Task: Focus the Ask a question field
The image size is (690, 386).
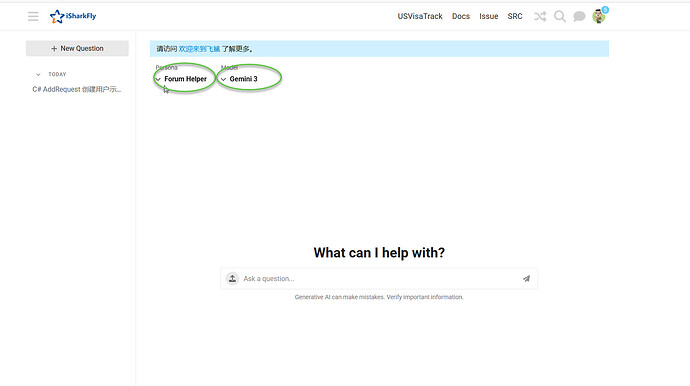Action: [x=379, y=279]
